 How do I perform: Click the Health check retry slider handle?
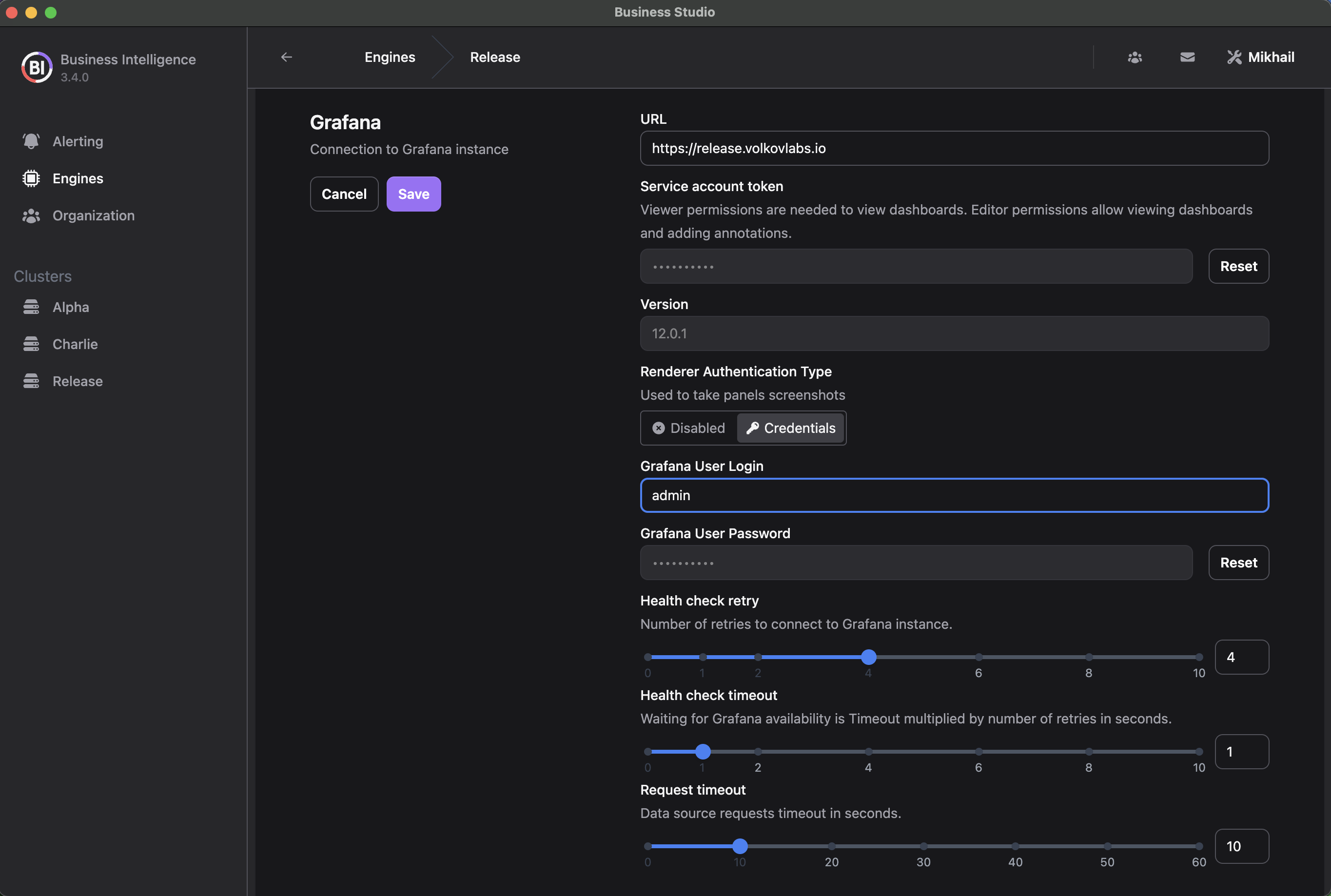point(868,657)
